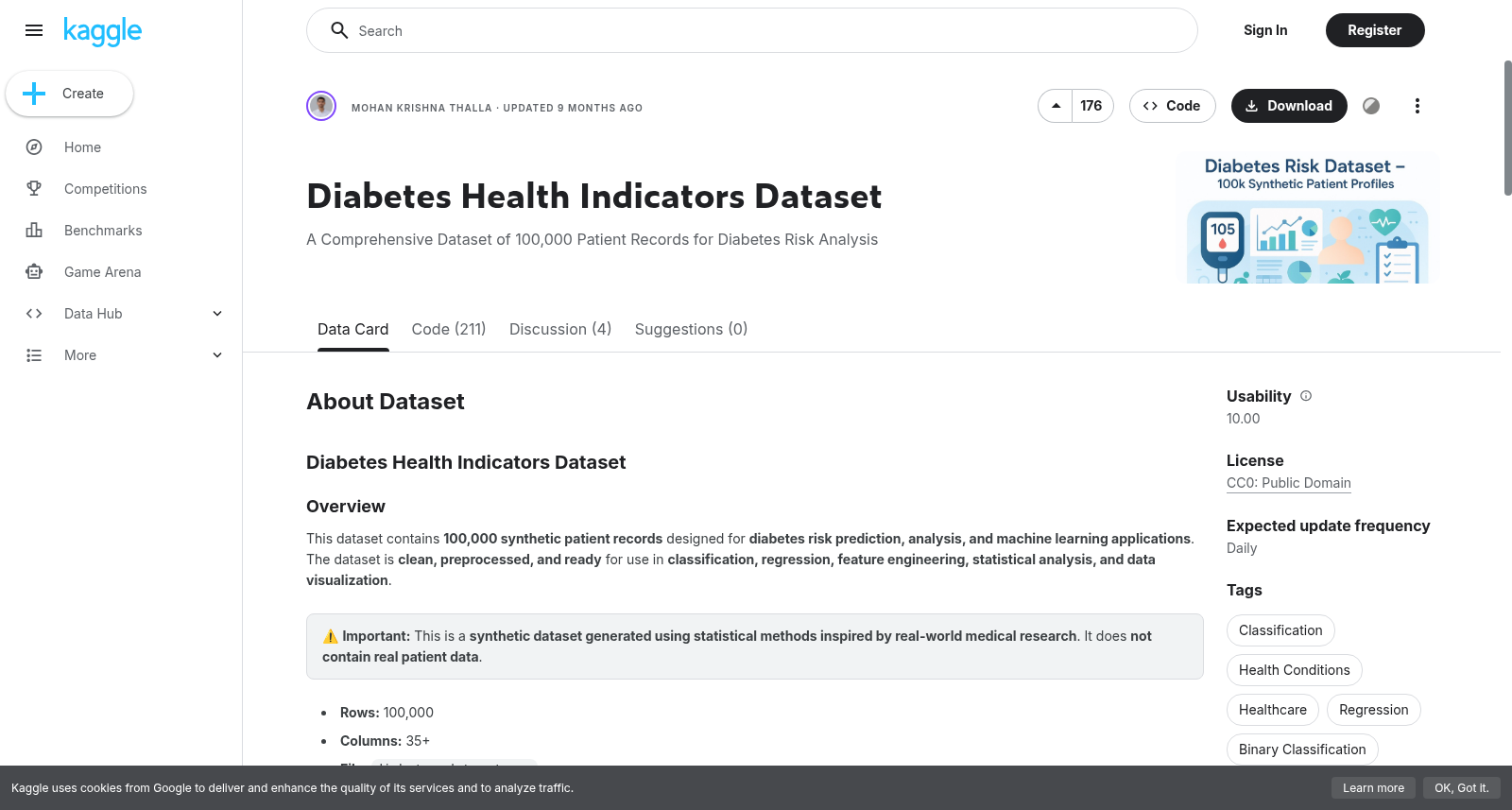The height and width of the screenshot is (810, 1512).
Task: Expand the Data Hub section
Action: click(217, 314)
